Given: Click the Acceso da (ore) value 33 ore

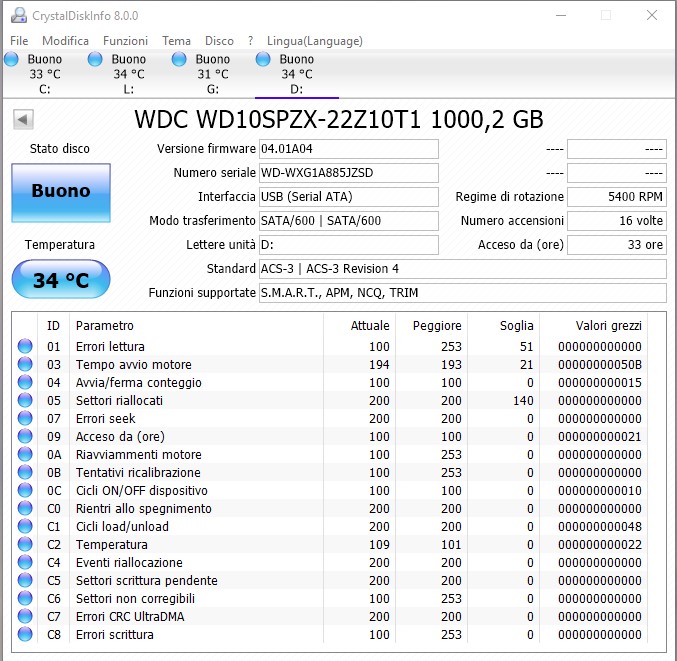Looking at the screenshot, I should coord(617,245).
